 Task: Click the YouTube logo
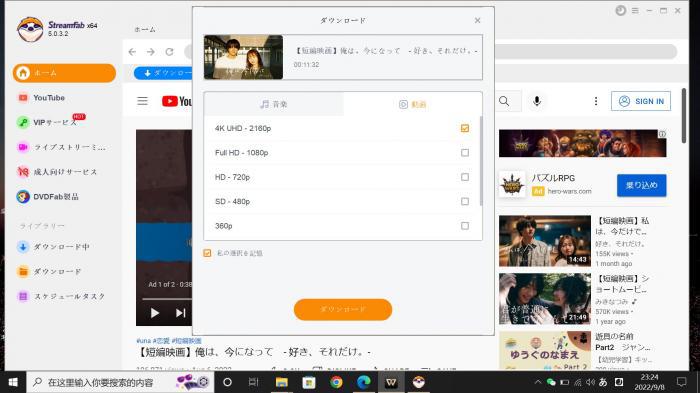(x=177, y=101)
